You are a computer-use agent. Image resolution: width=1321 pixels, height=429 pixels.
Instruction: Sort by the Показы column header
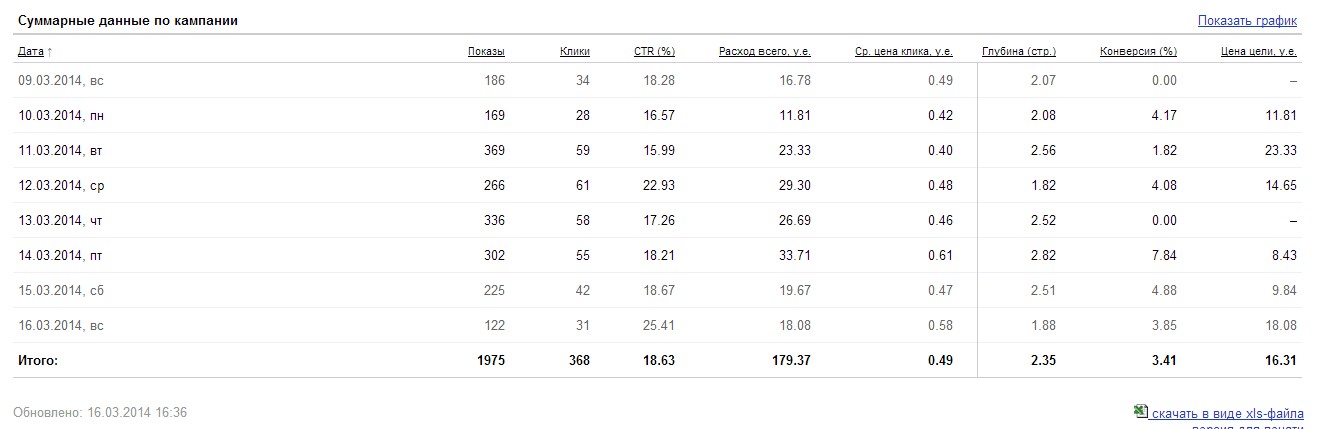click(x=486, y=51)
